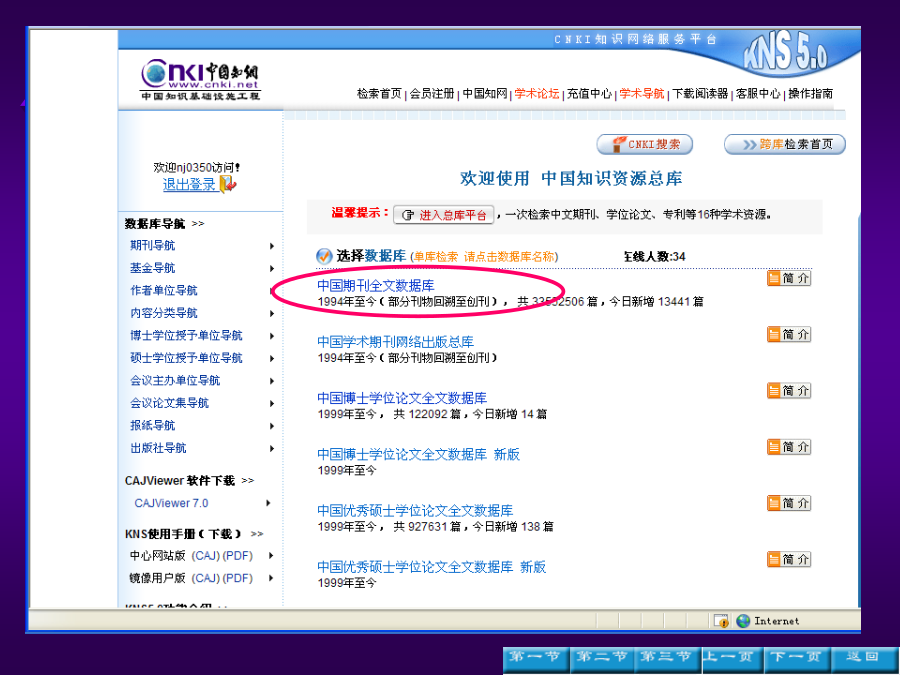Expand the 基金导航 submenu arrow

(272, 268)
